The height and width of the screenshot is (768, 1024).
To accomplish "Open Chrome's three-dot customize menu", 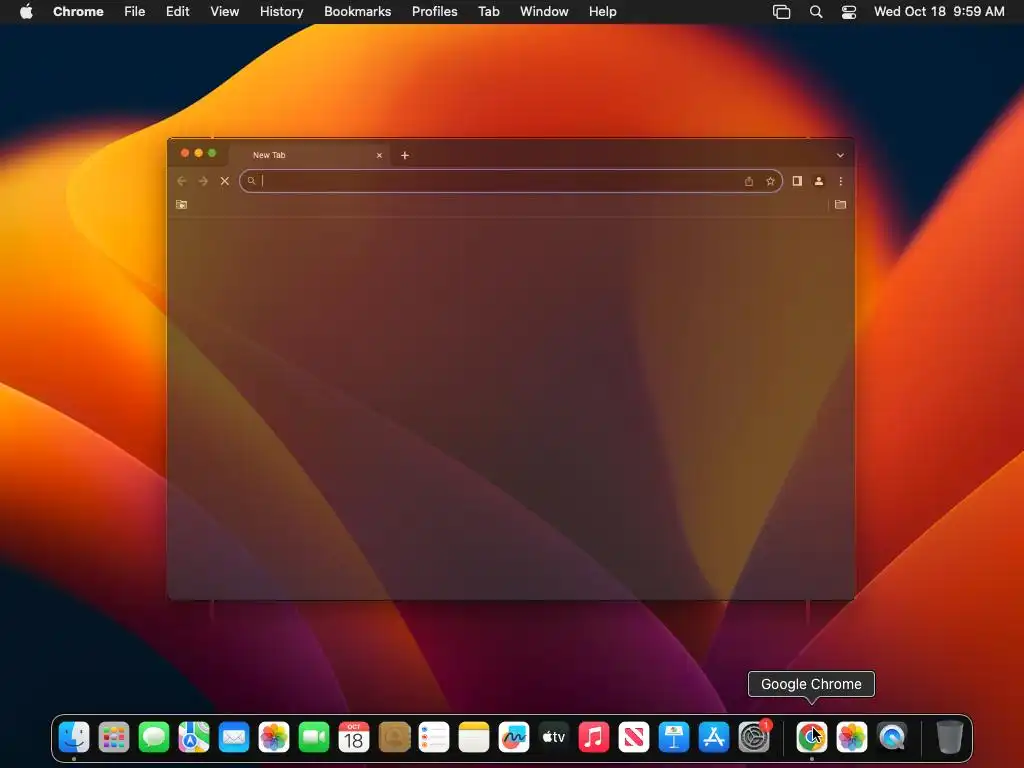I will [840, 181].
